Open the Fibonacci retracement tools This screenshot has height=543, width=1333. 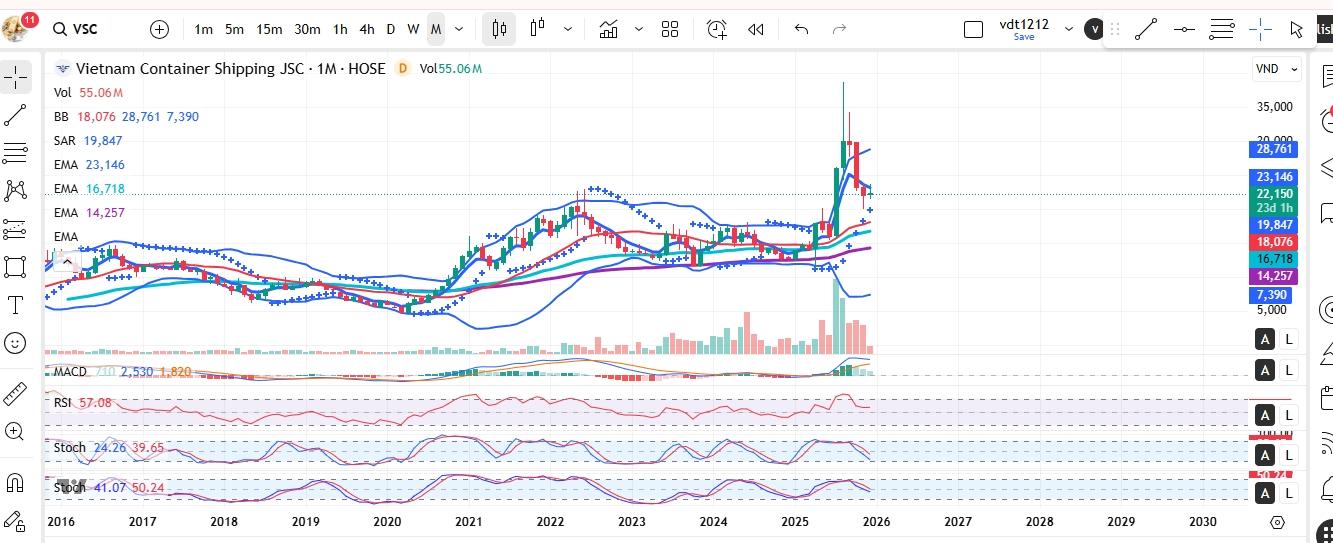pos(15,153)
